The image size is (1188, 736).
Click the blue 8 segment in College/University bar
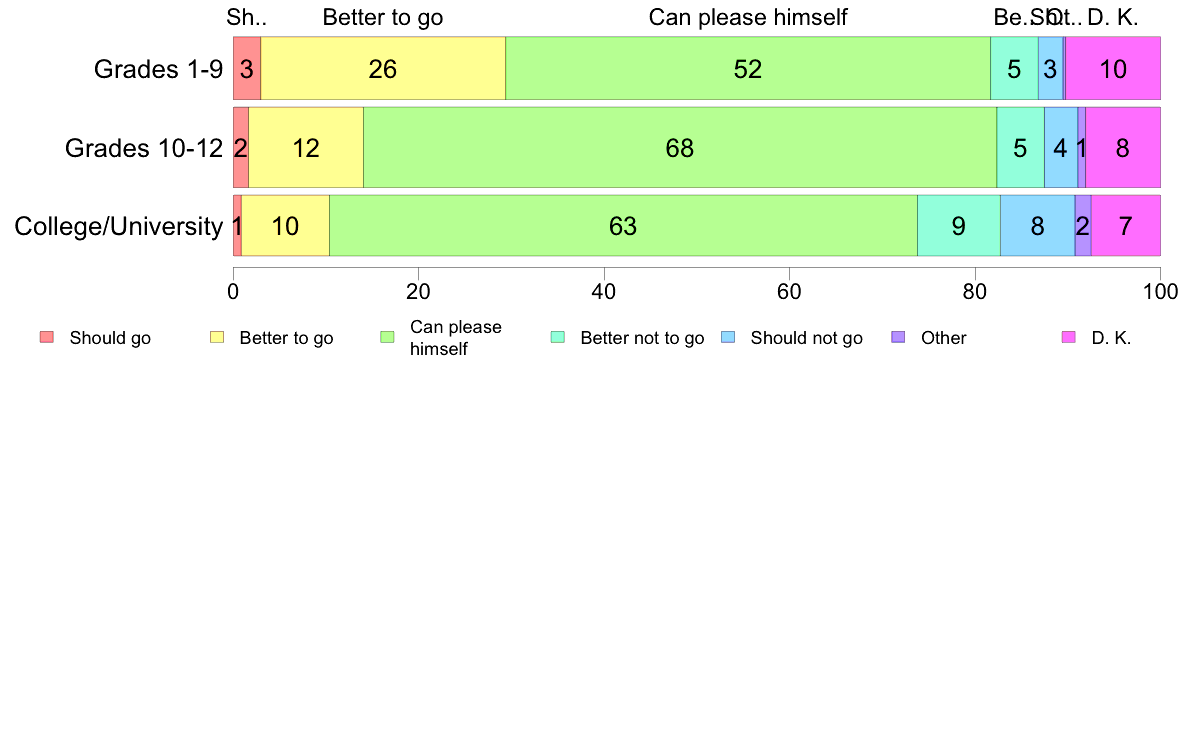pos(1037,226)
